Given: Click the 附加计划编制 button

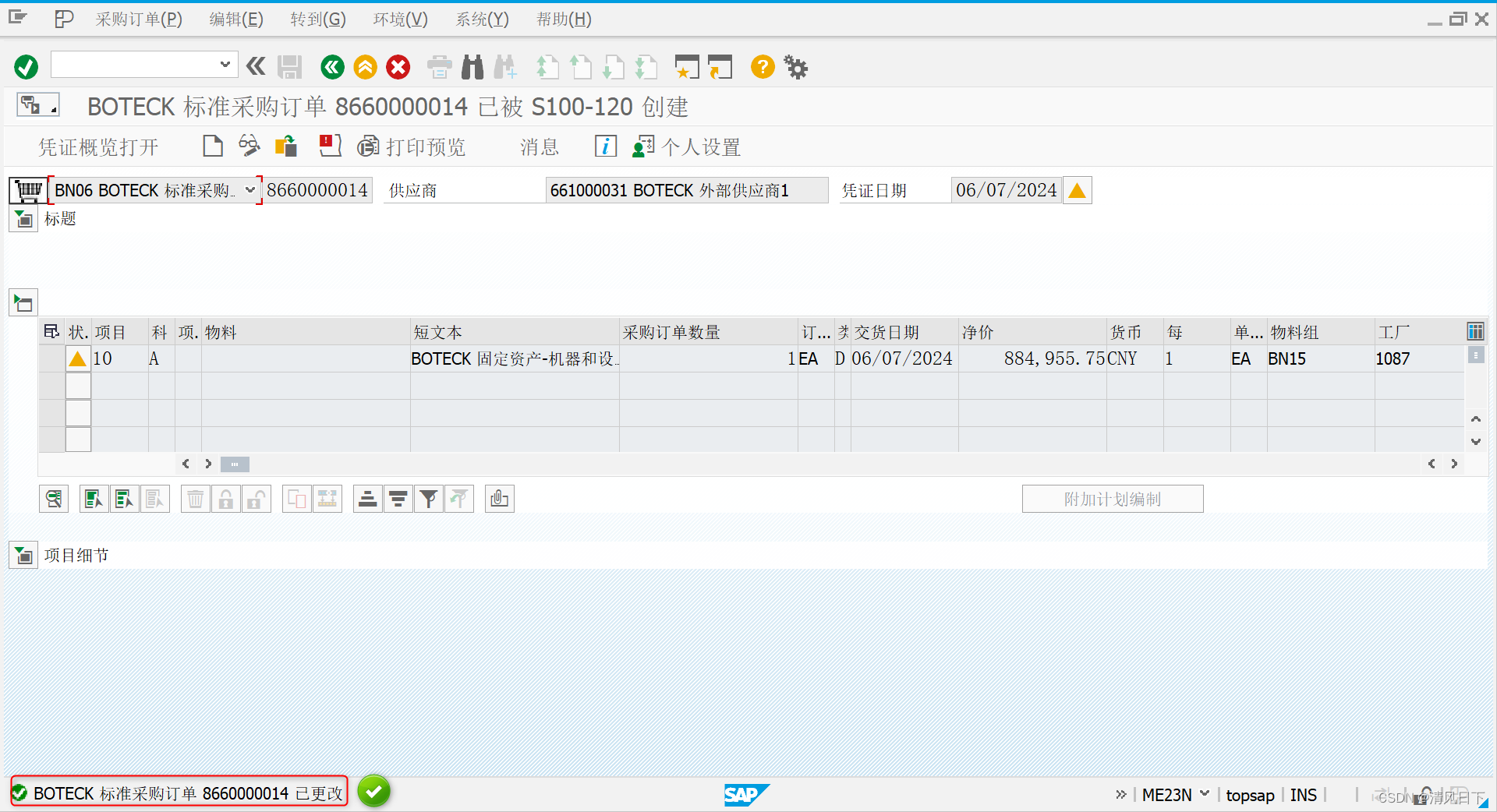Looking at the screenshot, I should [x=1113, y=499].
